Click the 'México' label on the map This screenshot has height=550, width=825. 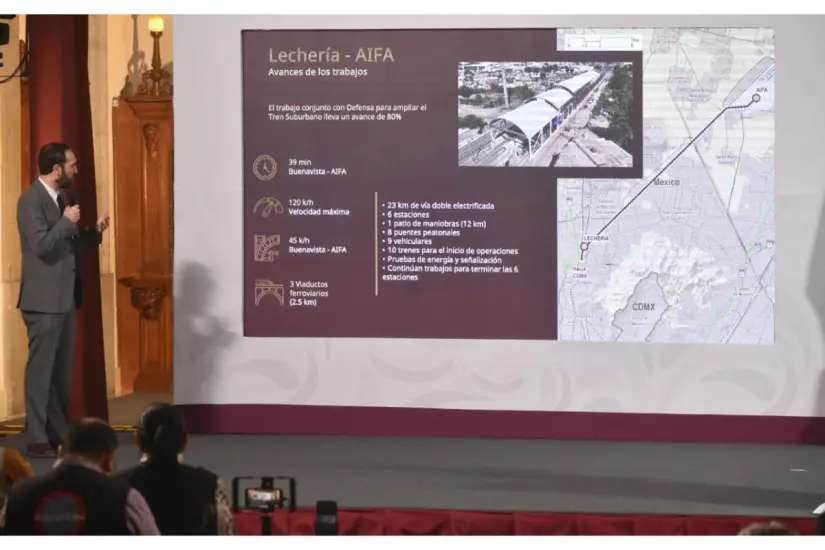coord(666,182)
